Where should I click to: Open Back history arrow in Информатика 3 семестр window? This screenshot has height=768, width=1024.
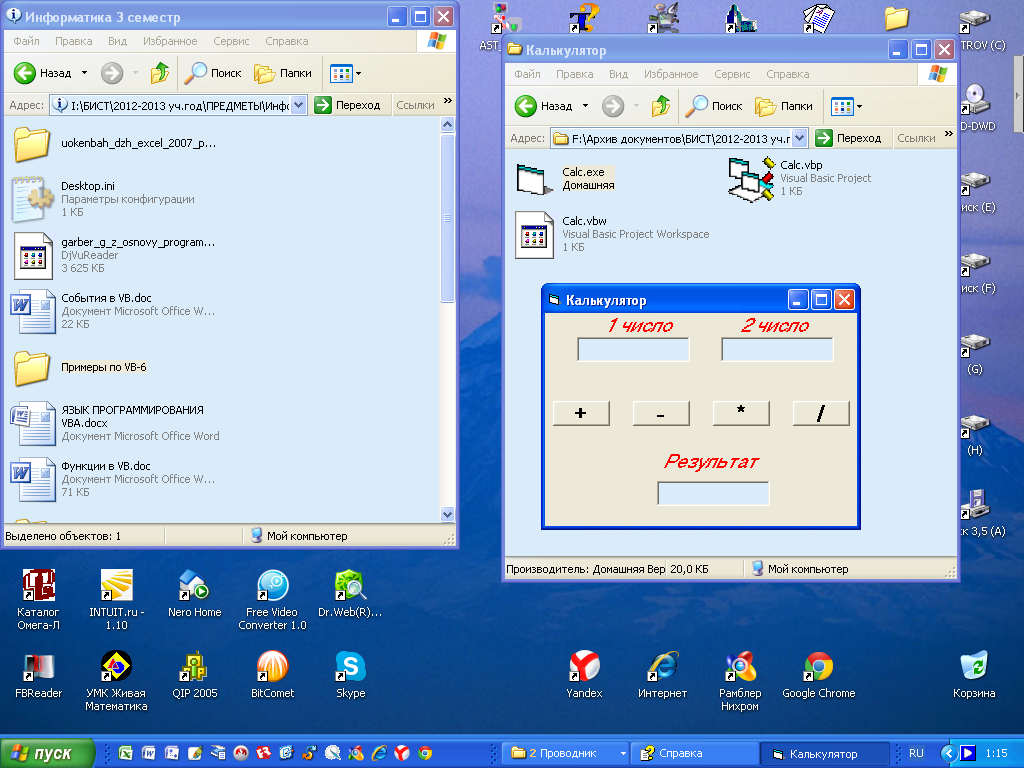(84, 73)
